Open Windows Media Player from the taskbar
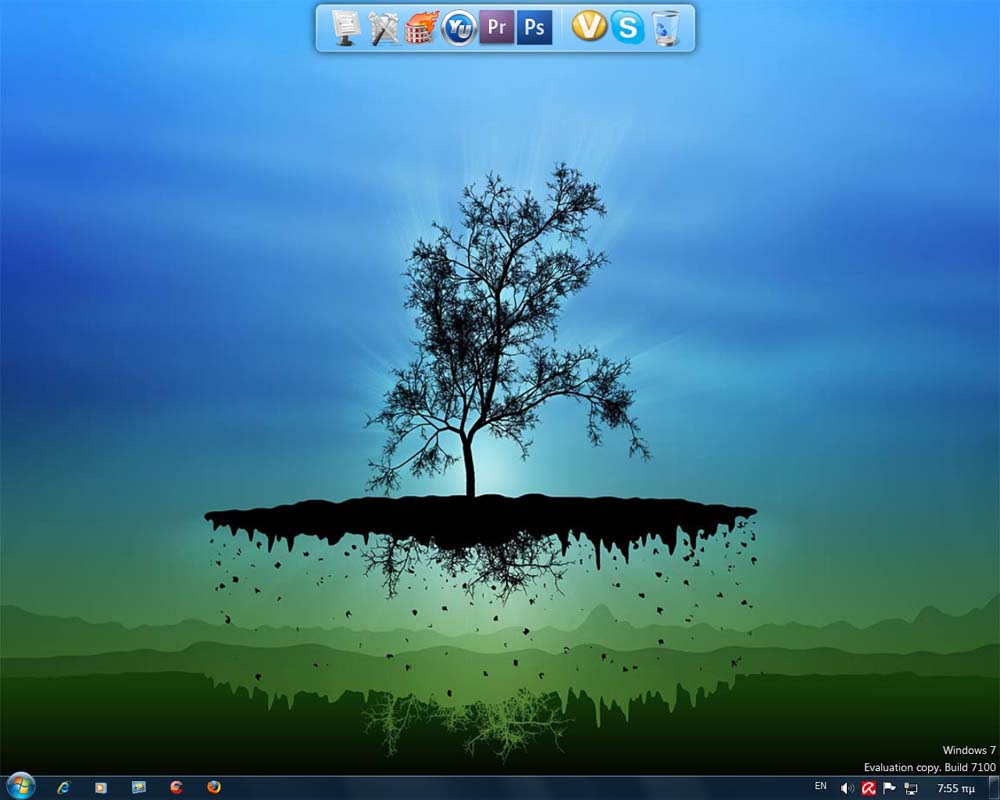 click(x=101, y=787)
